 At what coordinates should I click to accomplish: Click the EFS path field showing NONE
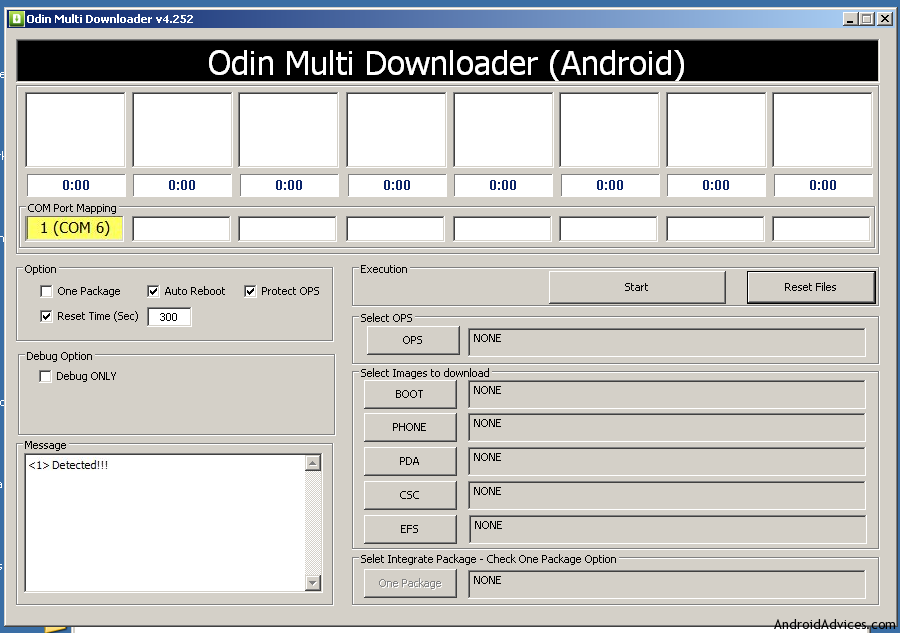tap(667, 529)
